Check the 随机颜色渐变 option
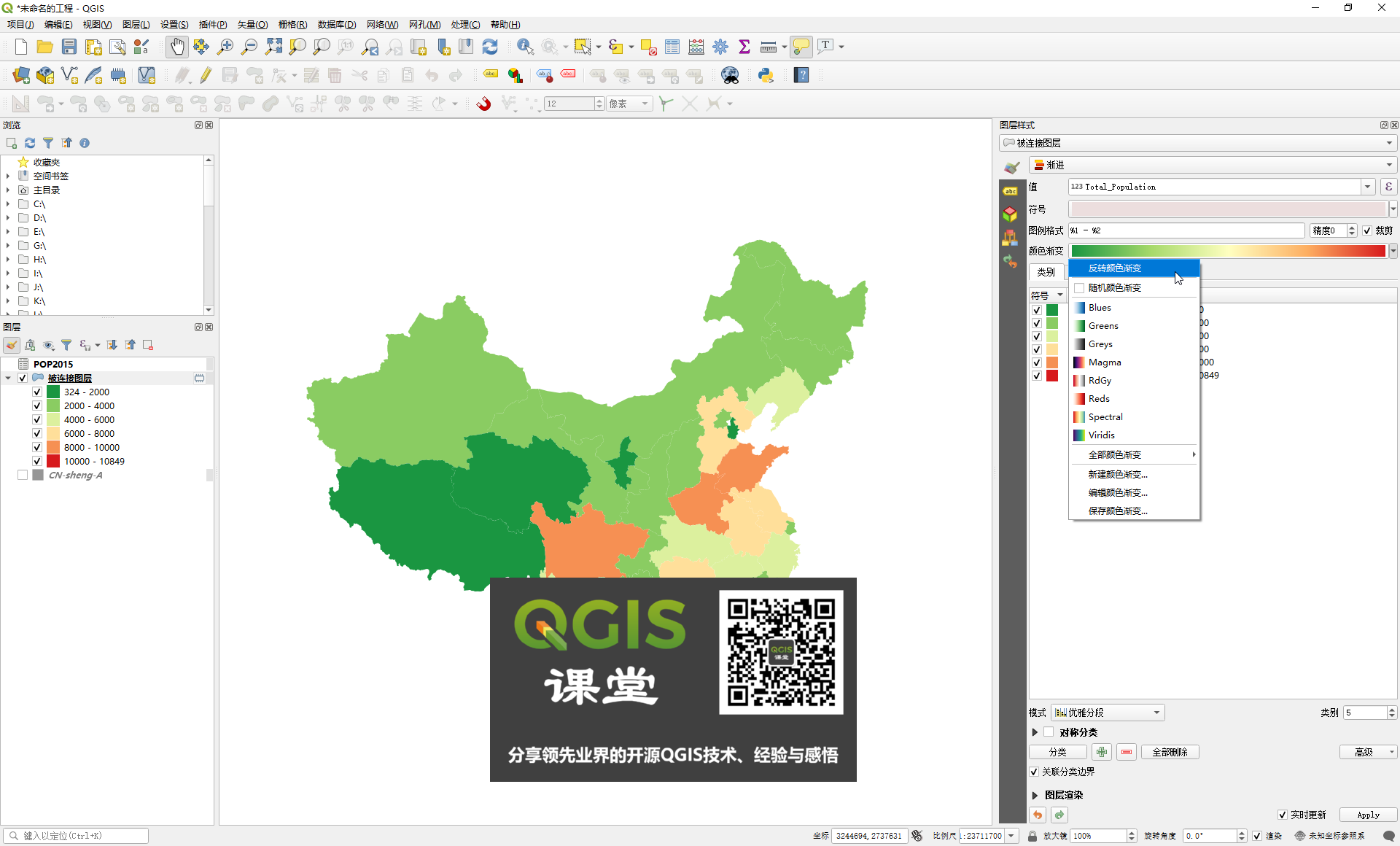Screen dimensions: 1400x846 click(x=1079, y=287)
